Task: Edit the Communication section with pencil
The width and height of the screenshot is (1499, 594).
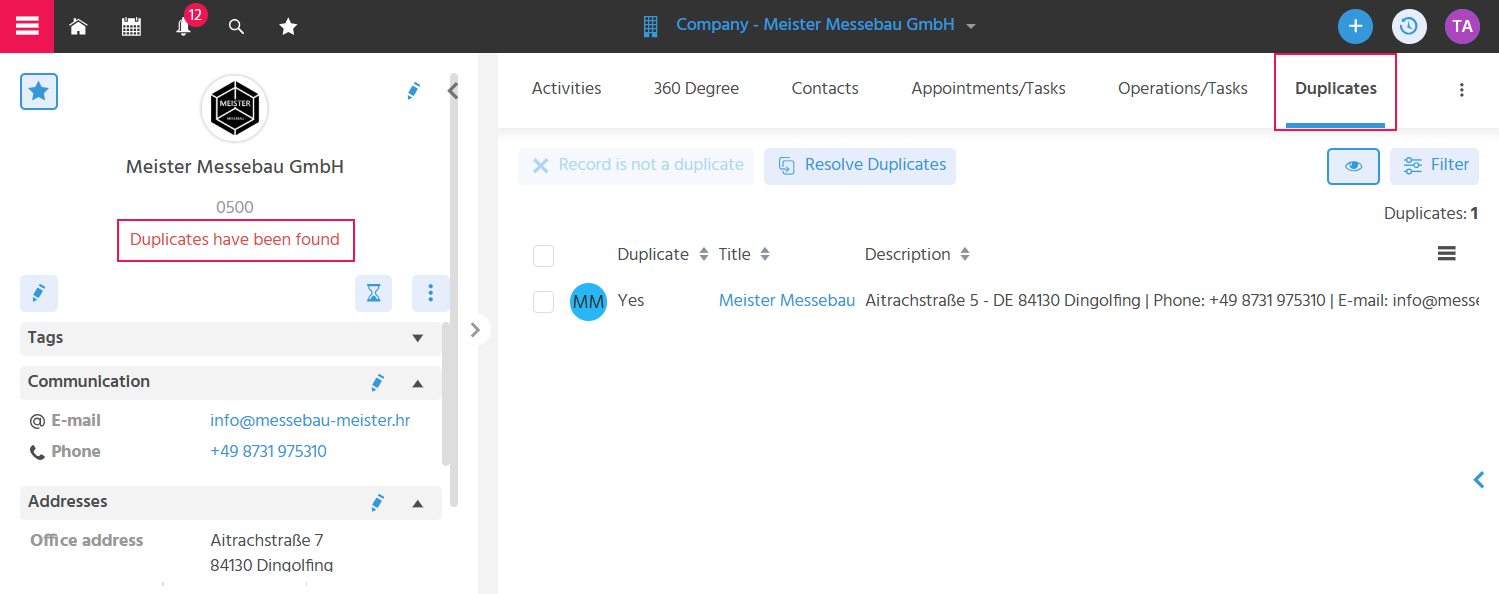Action: (377, 382)
